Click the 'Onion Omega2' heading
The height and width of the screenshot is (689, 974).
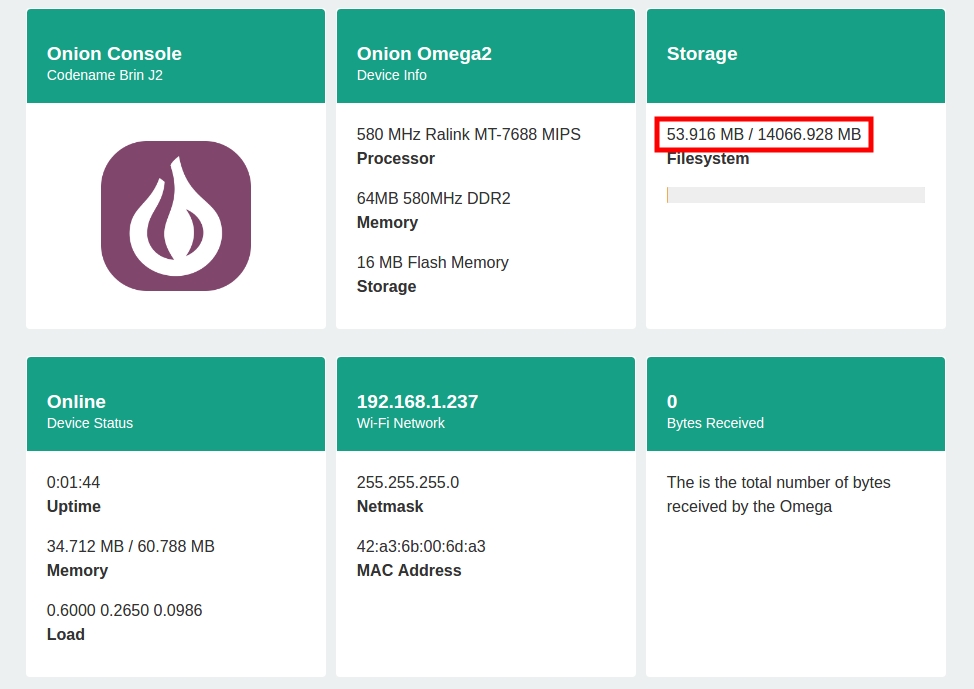point(424,53)
